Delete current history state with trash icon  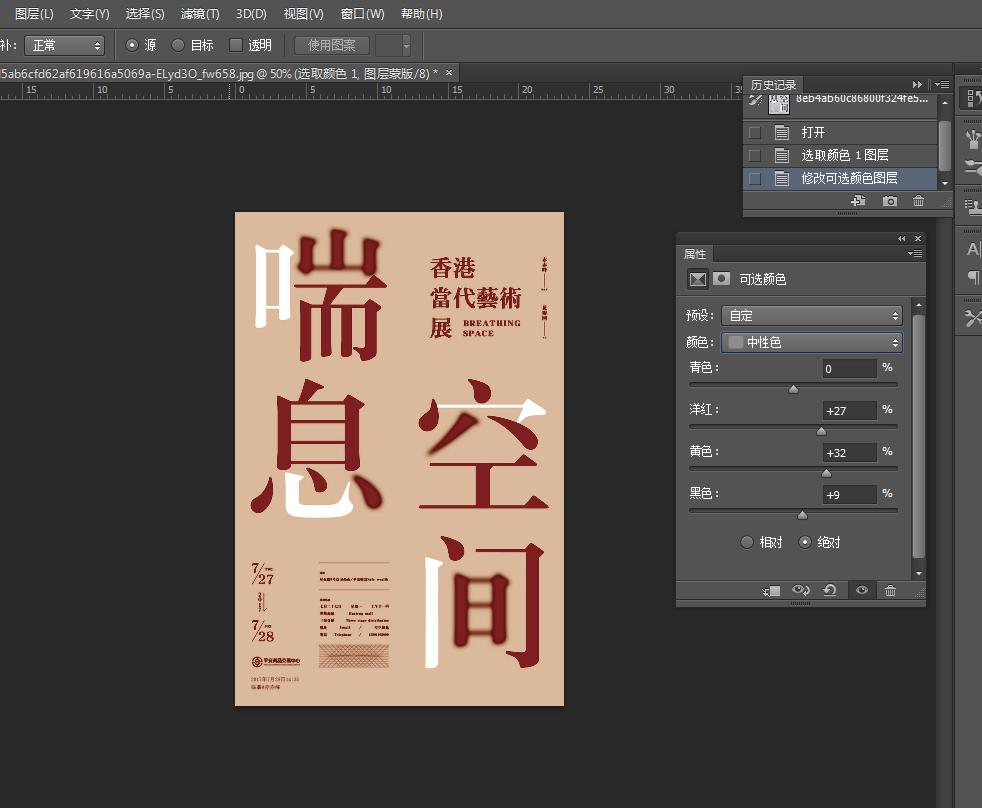point(918,201)
